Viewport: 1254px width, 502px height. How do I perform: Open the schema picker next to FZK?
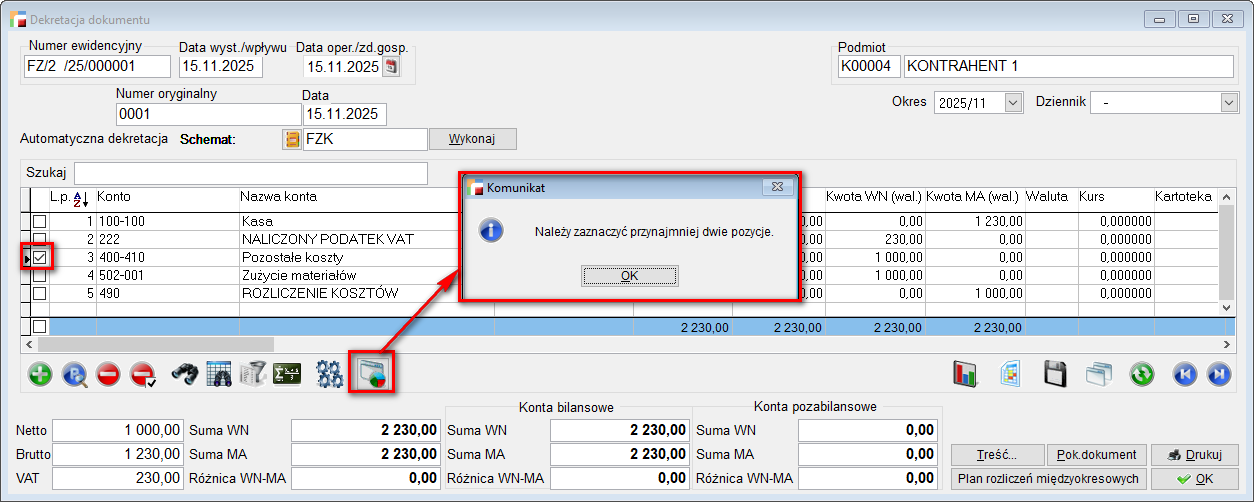(292, 139)
